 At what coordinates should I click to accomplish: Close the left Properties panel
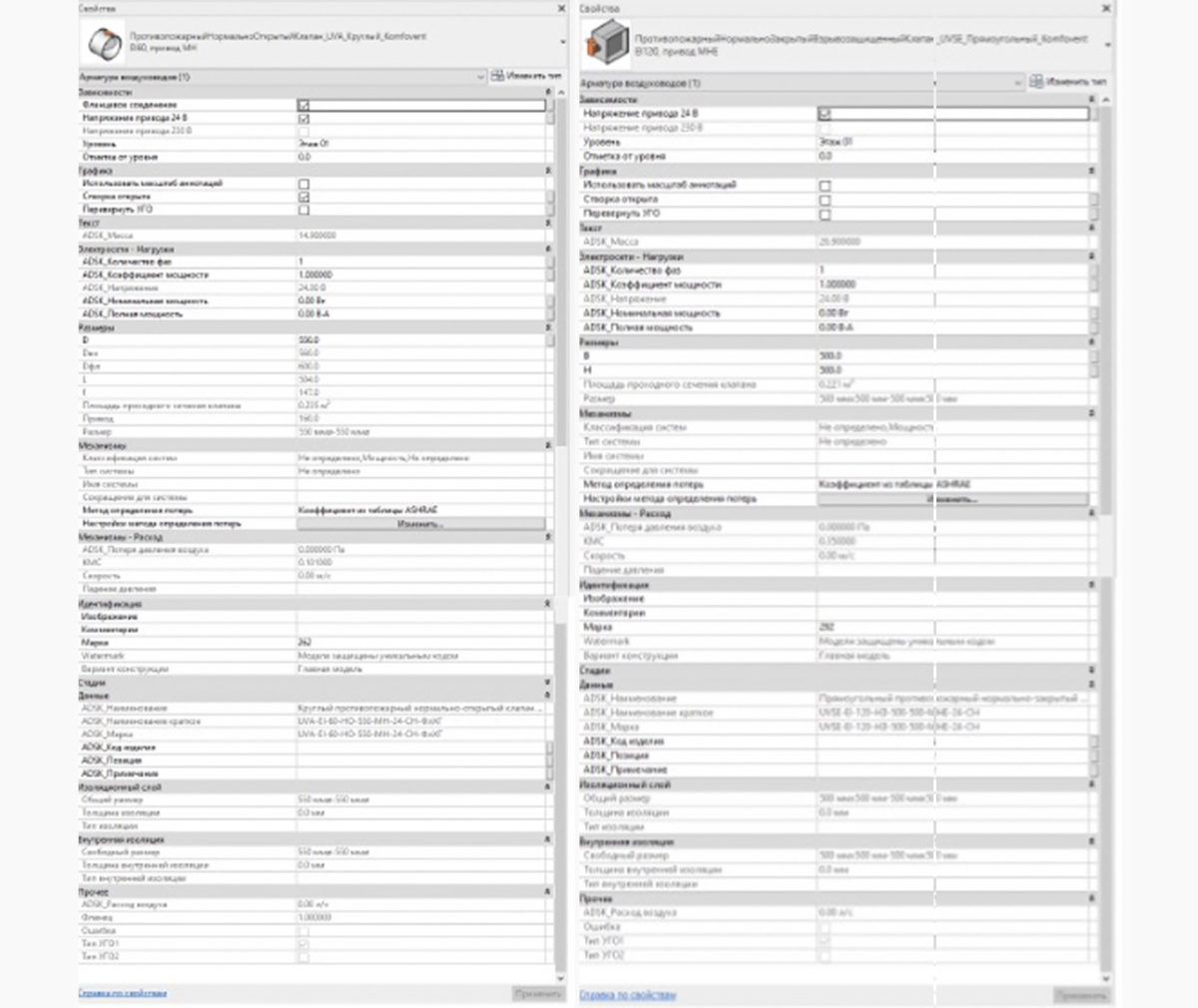point(561,9)
